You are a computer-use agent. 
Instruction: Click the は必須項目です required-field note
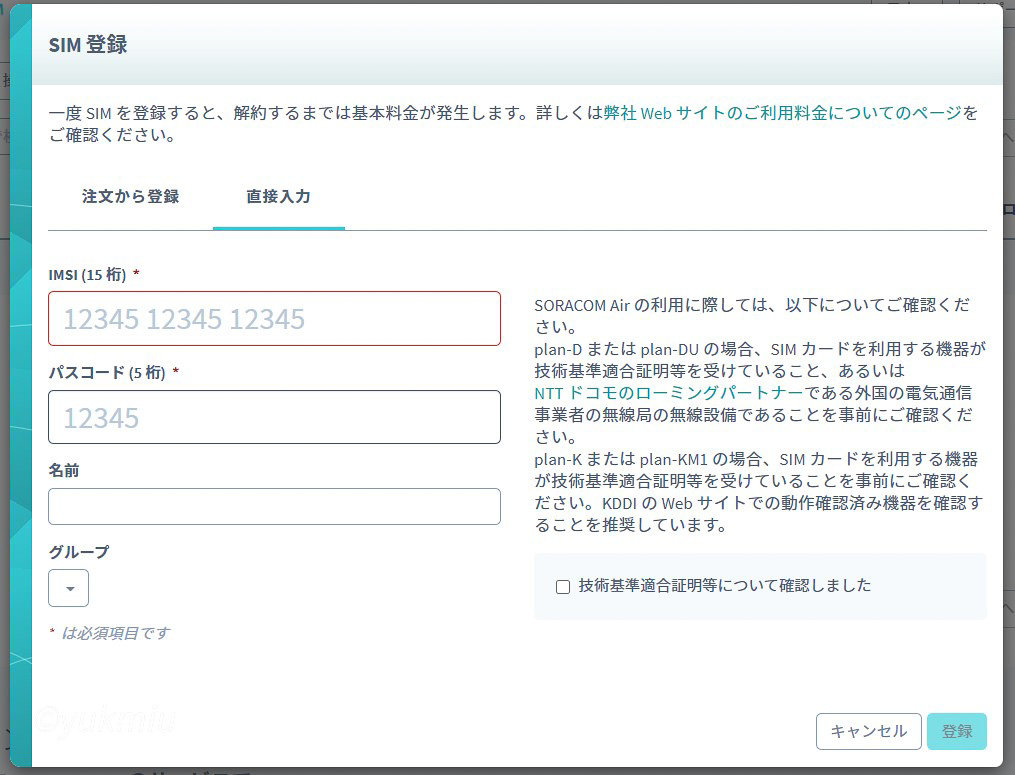[115, 633]
